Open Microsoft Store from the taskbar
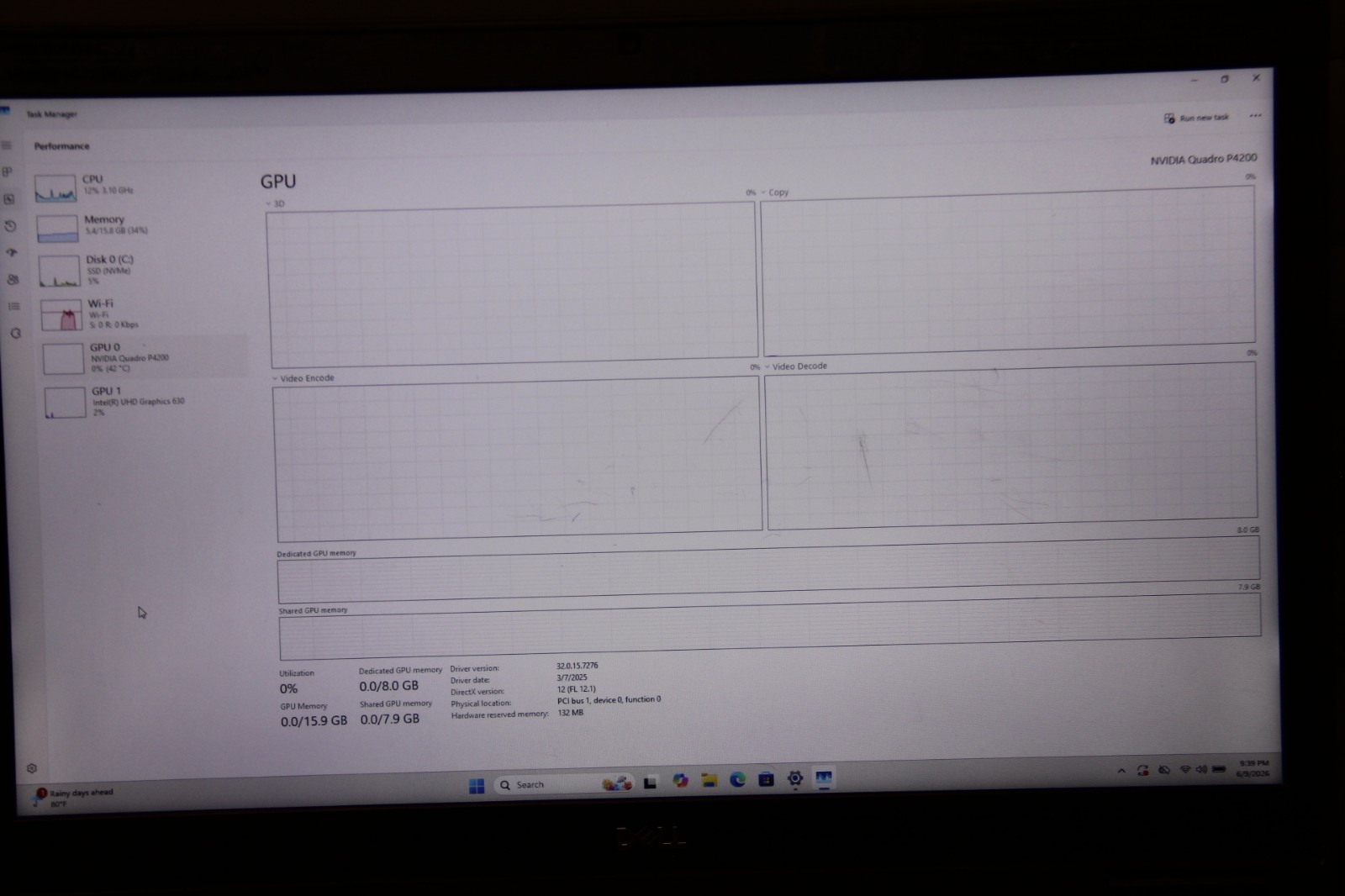Image resolution: width=1345 pixels, height=896 pixels. click(766, 779)
